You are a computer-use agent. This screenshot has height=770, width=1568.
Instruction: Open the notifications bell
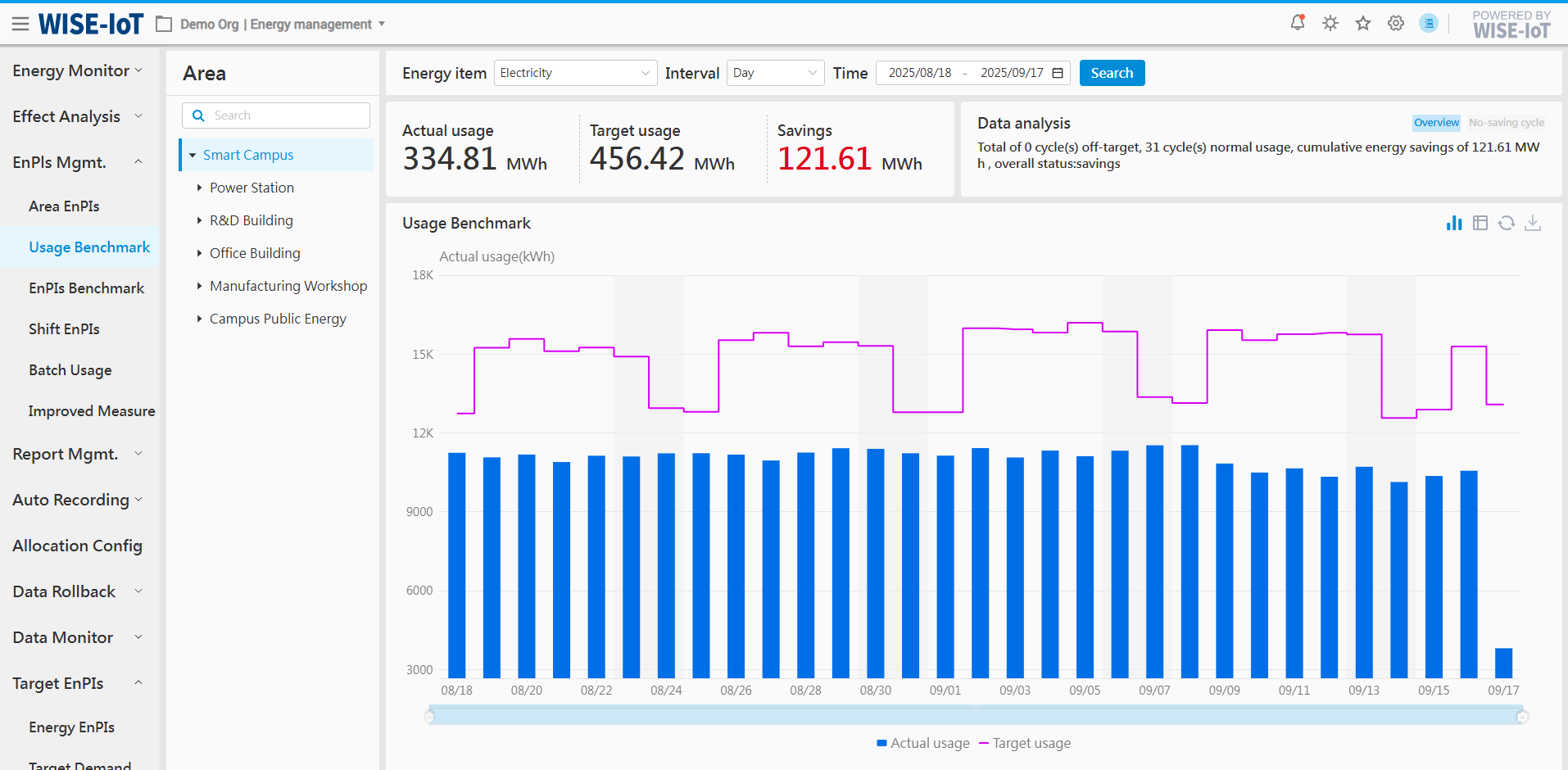1297,23
